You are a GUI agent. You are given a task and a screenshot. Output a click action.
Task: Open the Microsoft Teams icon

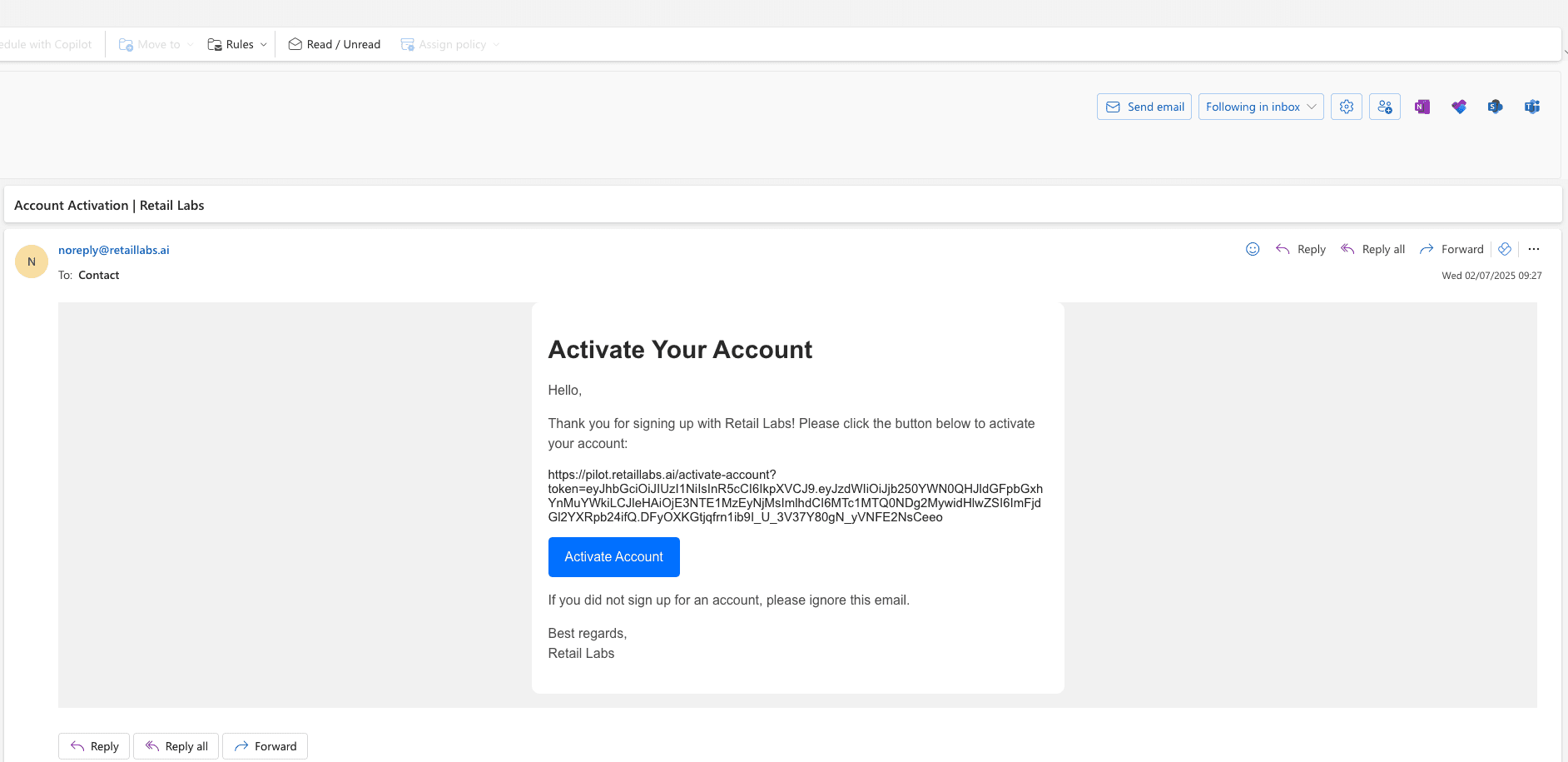[x=1532, y=107]
